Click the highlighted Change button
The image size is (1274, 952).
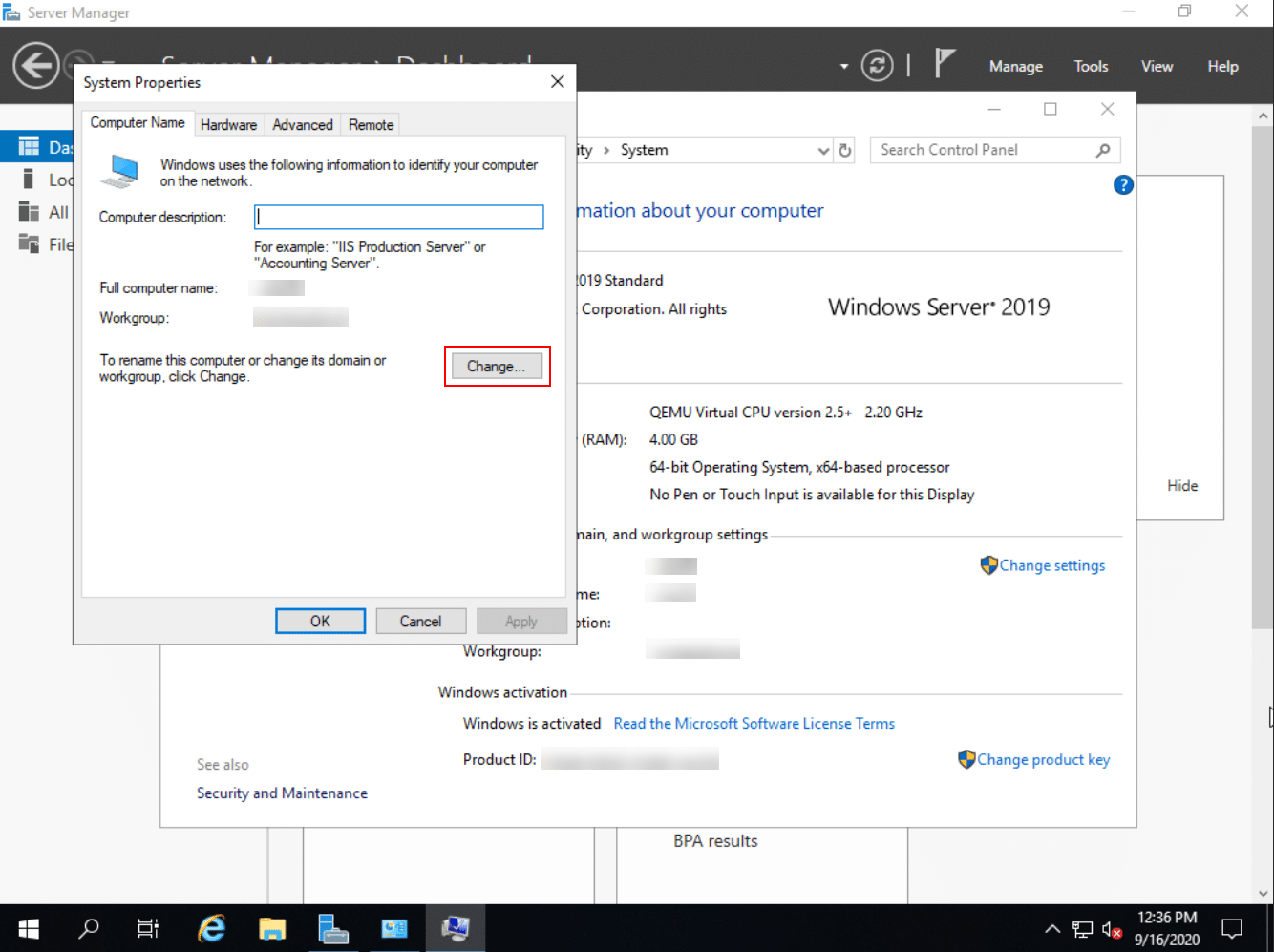[497, 366]
